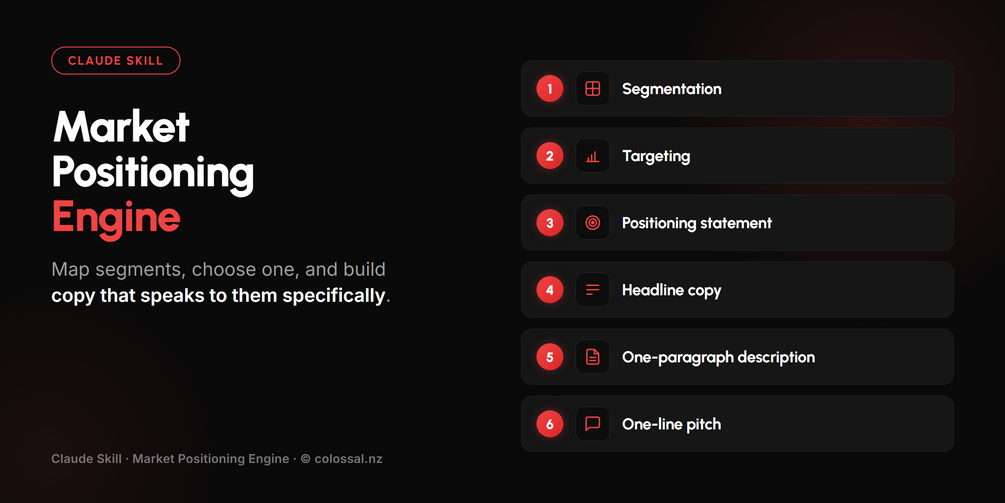Screen dimensions: 1005x503
Task: Click the document icon for One-paragraph description
Action: 592,357
